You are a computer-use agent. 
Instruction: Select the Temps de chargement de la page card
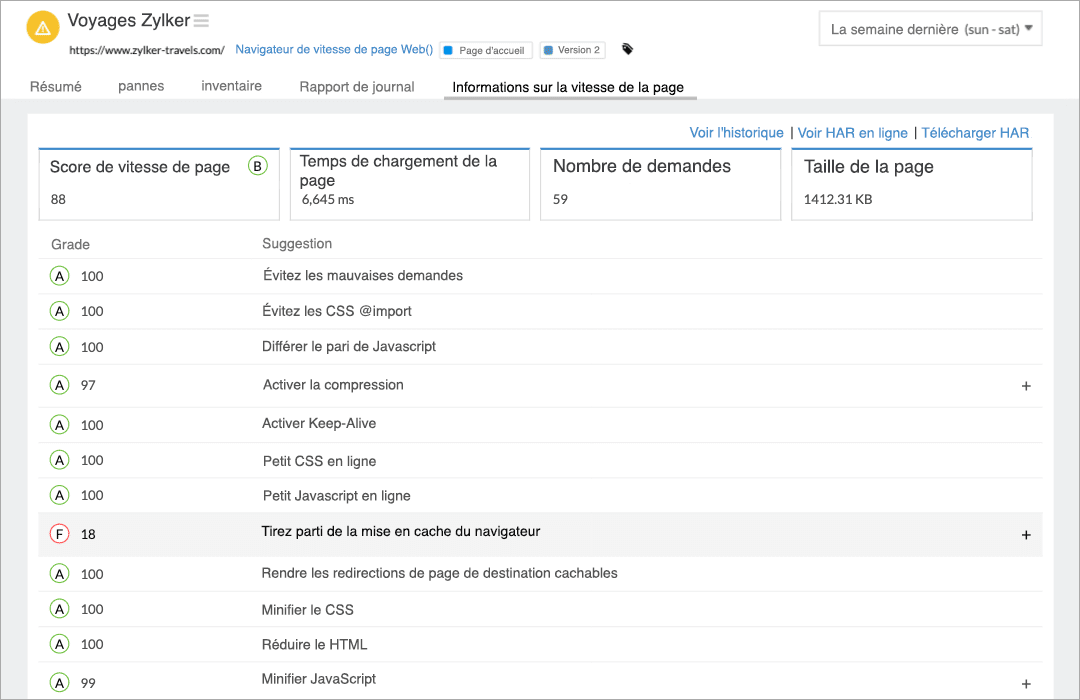pos(409,183)
